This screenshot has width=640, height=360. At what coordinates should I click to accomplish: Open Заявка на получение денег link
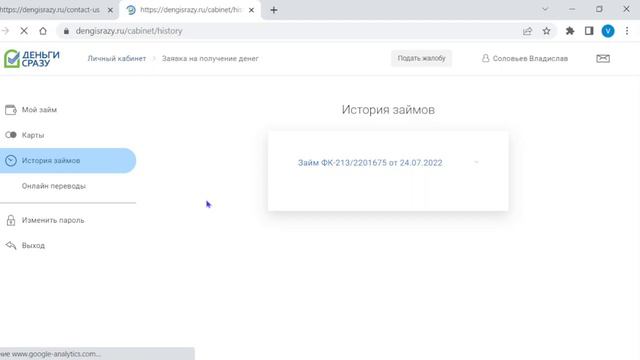click(210, 58)
